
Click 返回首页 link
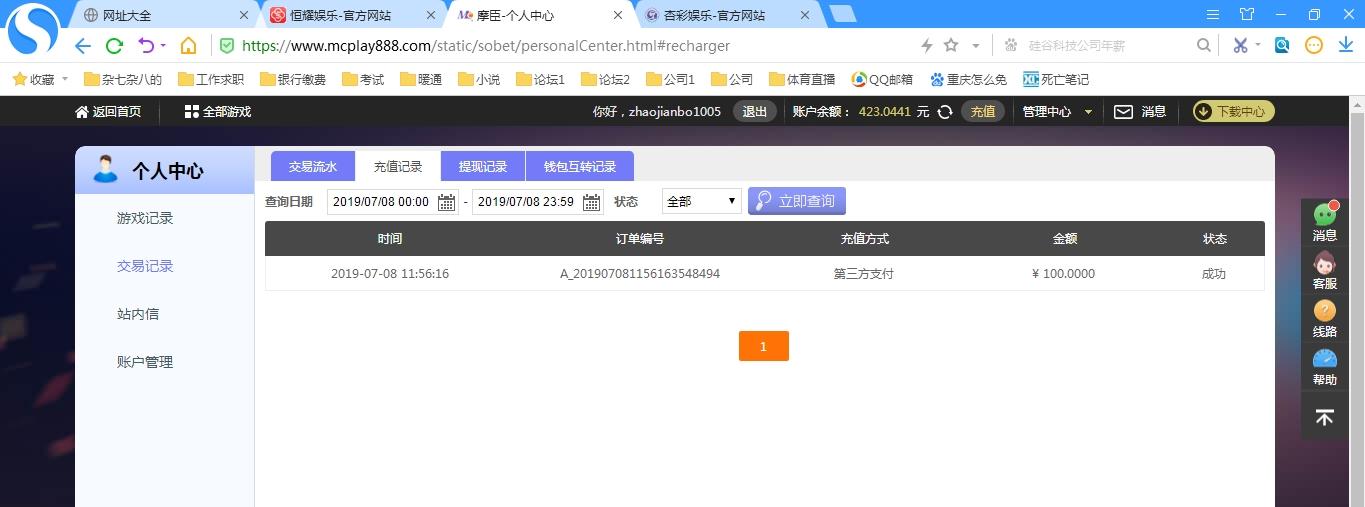click(x=108, y=112)
